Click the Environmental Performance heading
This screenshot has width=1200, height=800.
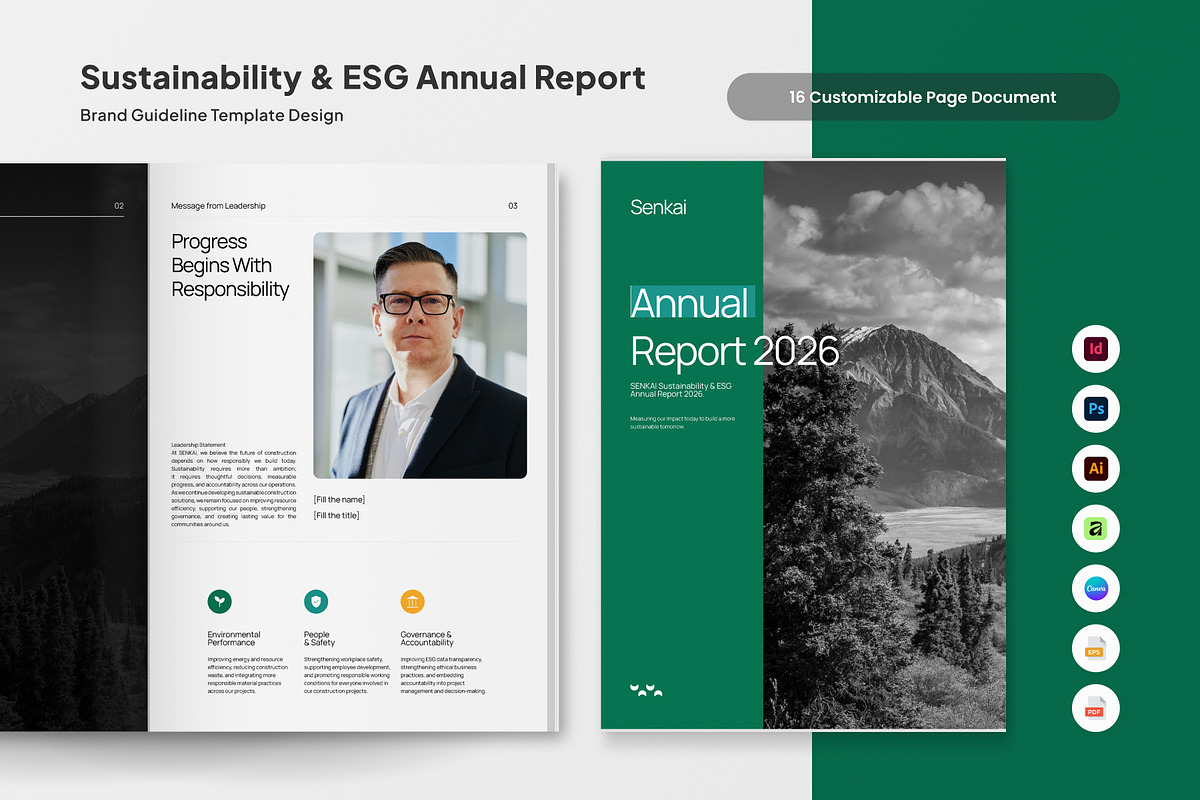pyautogui.click(x=234, y=639)
